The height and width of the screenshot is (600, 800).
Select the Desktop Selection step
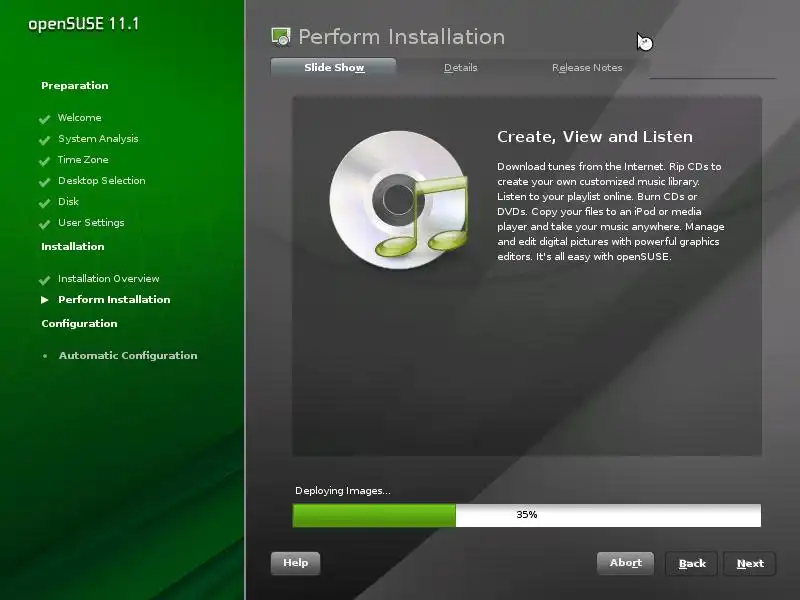(102, 181)
